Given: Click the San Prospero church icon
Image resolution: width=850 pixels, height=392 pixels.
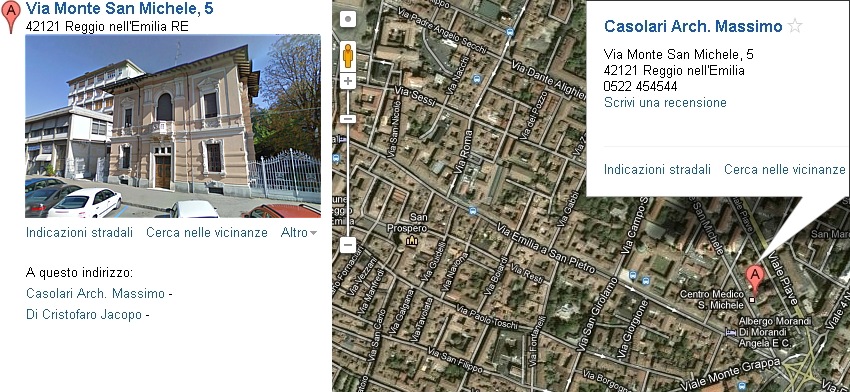Looking at the screenshot, I should [x=411, y=240].
